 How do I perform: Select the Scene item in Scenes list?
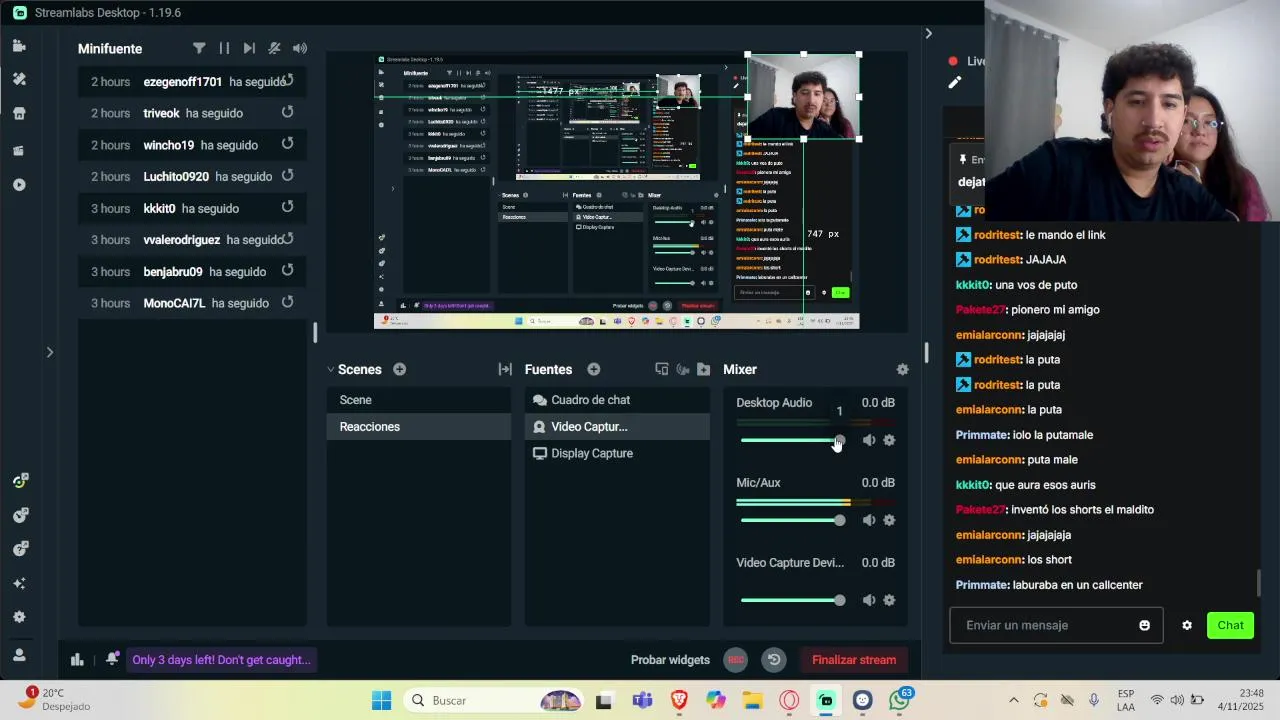418,400
